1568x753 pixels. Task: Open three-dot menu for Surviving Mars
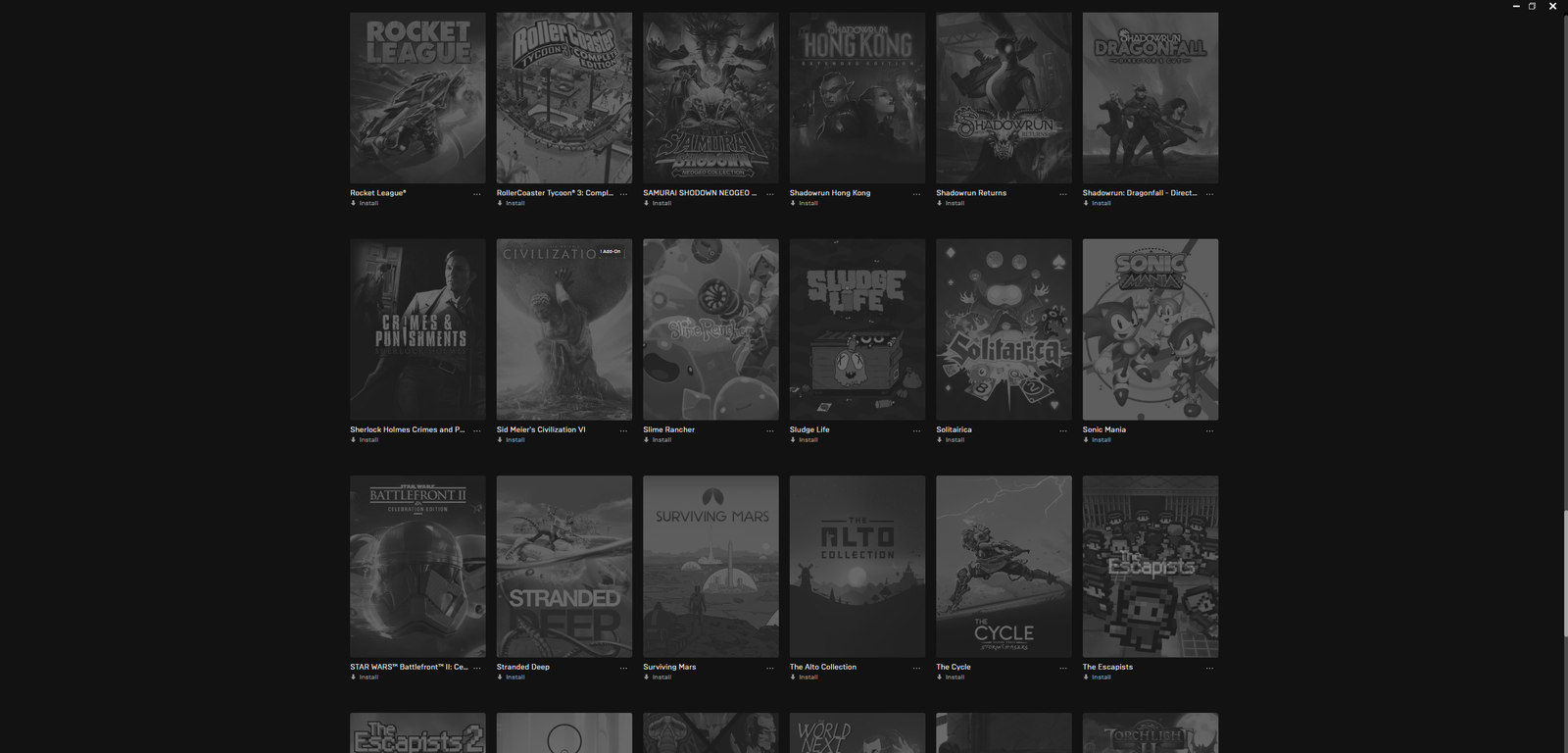tap(770, 668)
